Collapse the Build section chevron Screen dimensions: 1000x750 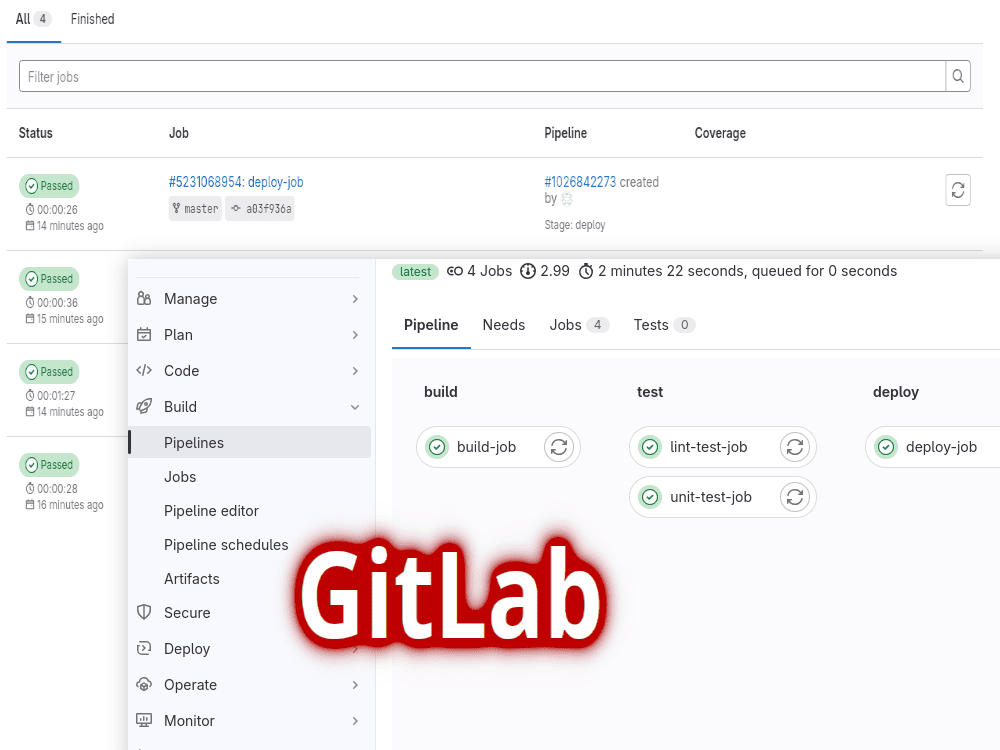(x=355, y=407)
